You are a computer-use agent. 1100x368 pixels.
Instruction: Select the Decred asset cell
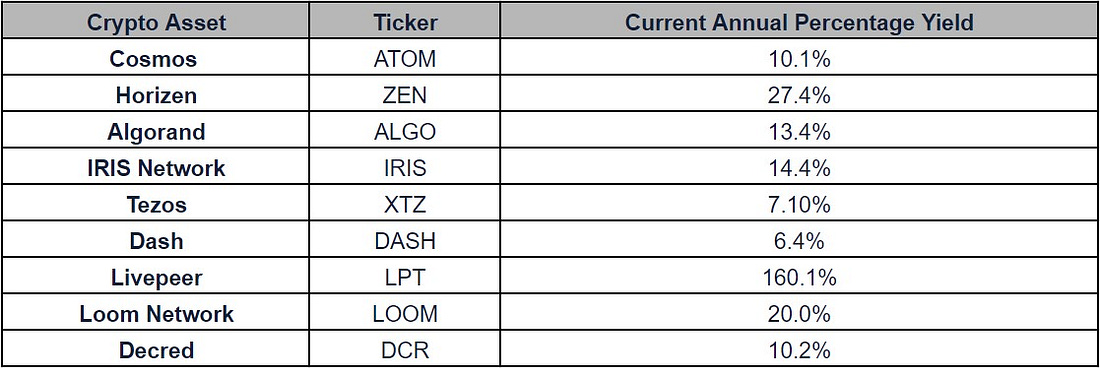pos(156,349)
